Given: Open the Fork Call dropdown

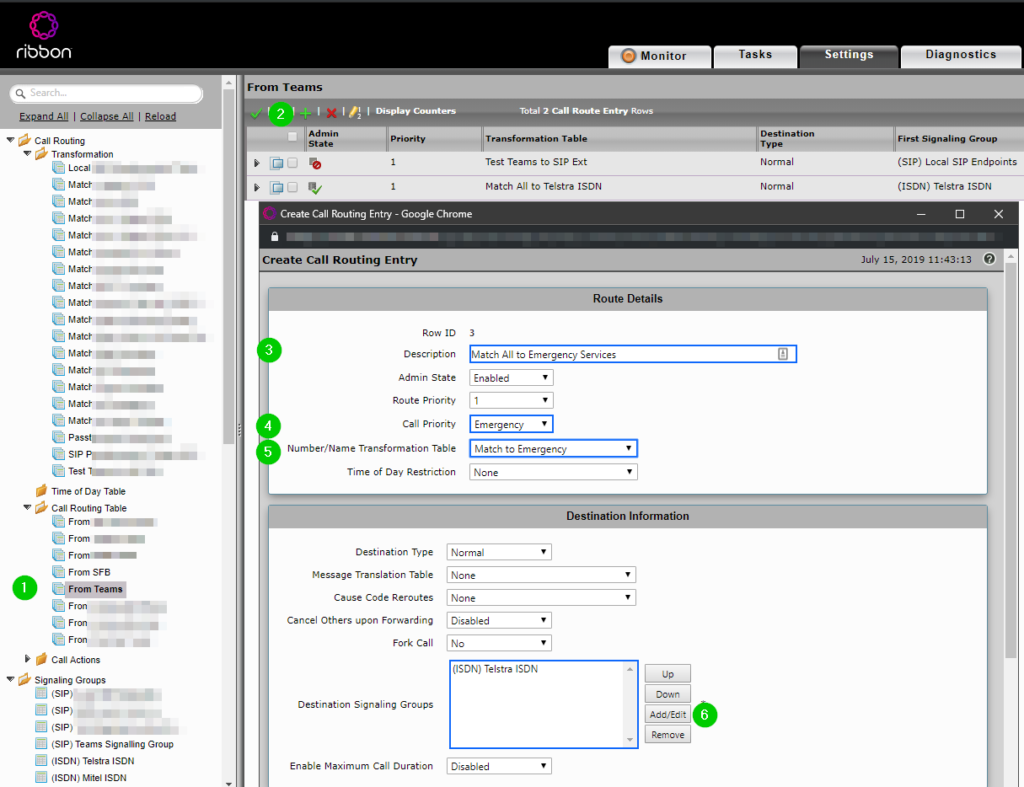Looking at the screenshot, I should pyautogui.click(x=499, y=643).
